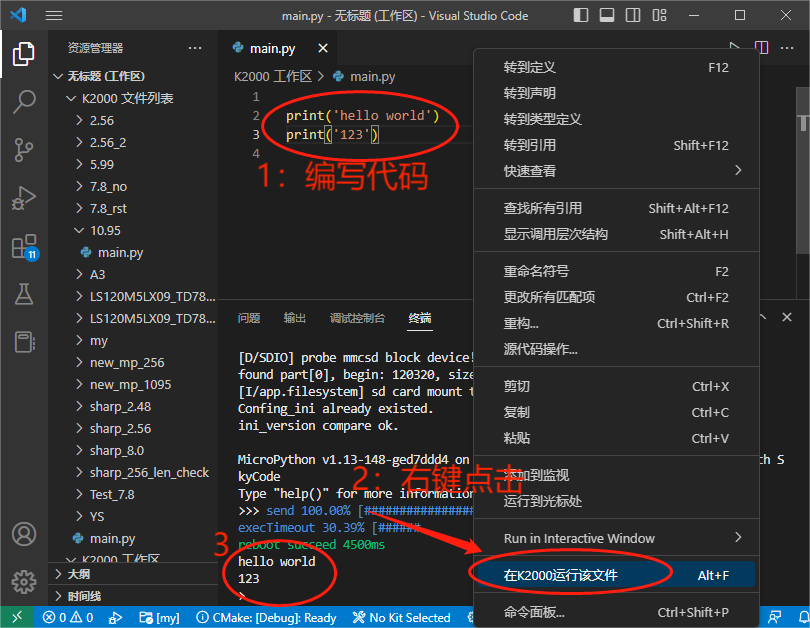Image resolution: width=810 pixels, height=628 pixels.
Task: Click CMake: [Debug]: Ready status item
Action: pos(267,618)
